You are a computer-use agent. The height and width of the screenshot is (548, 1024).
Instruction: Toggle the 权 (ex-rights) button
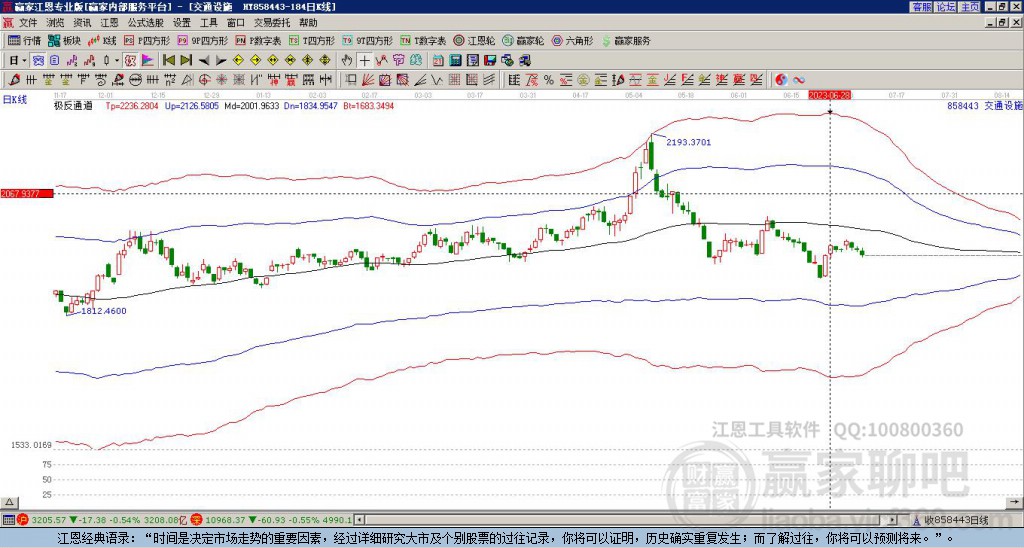130,60
